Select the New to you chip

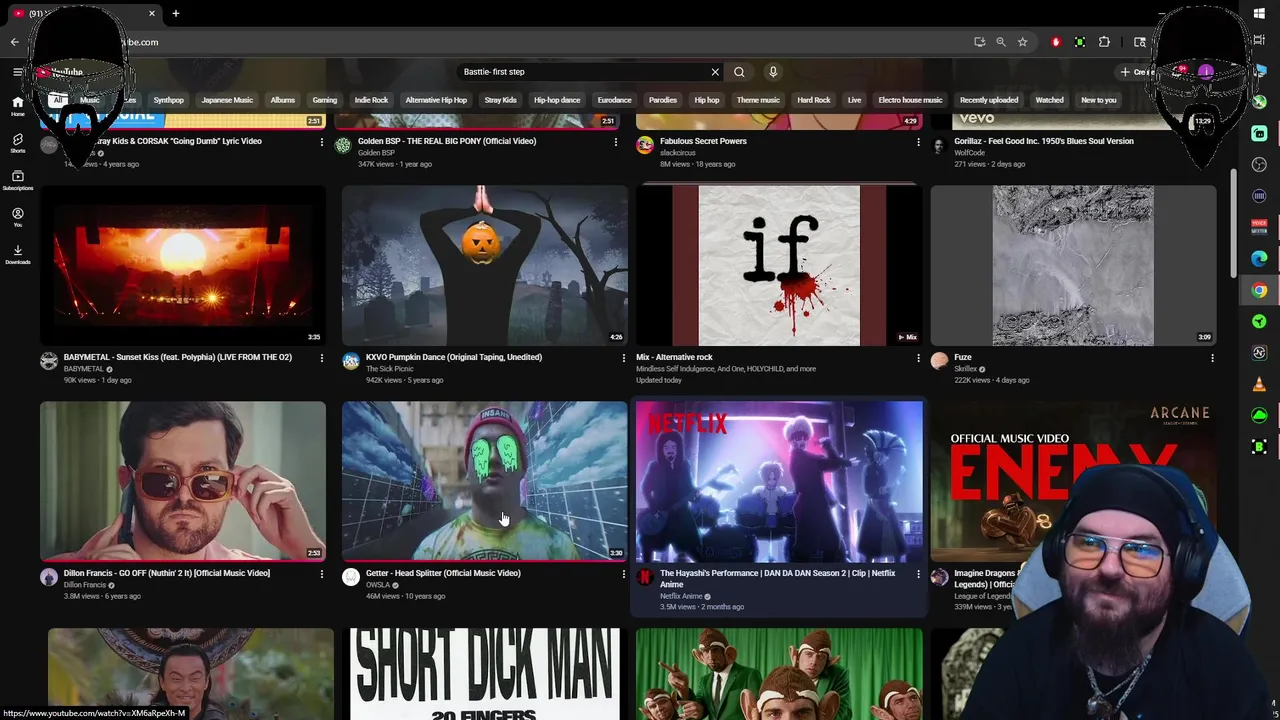pos(1098,100)
